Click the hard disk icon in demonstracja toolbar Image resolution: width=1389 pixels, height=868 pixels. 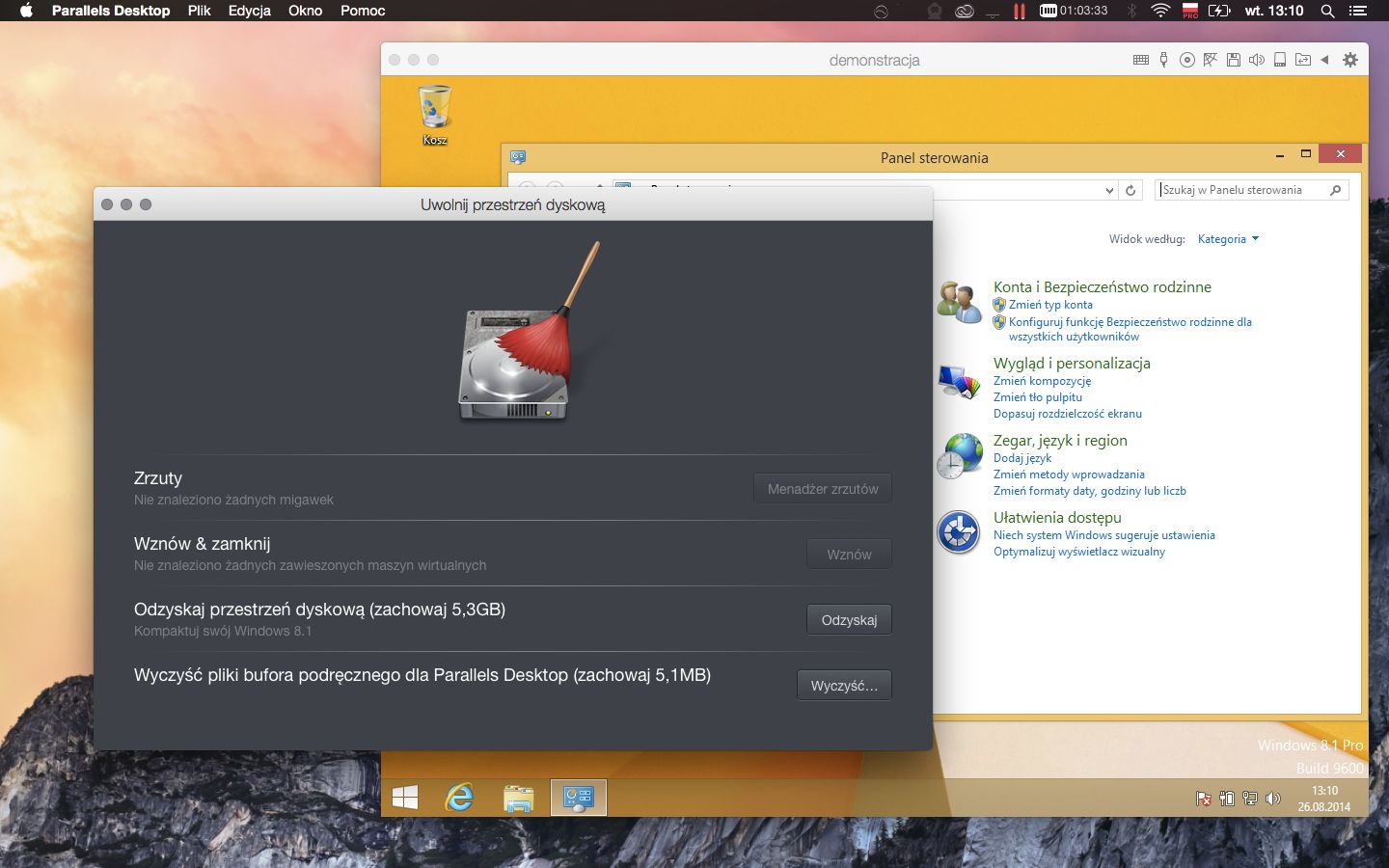pyautogui.click(x=1280, y=60)
